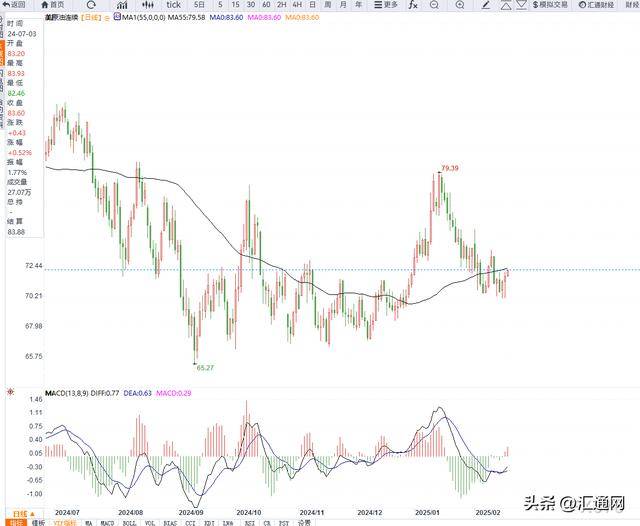The height and width of the screenshot is (526, 640).
Task: Open the 设置 settings tab
Action: pos(304,523)
